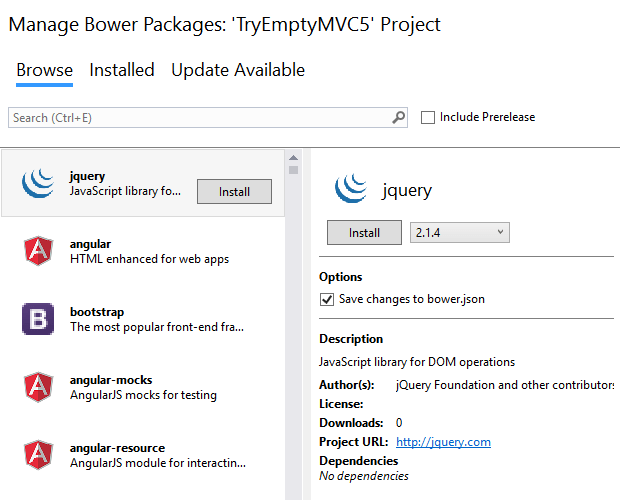Click the bootstrap B logo icon

pyautogui.click(x=38, y=319)
